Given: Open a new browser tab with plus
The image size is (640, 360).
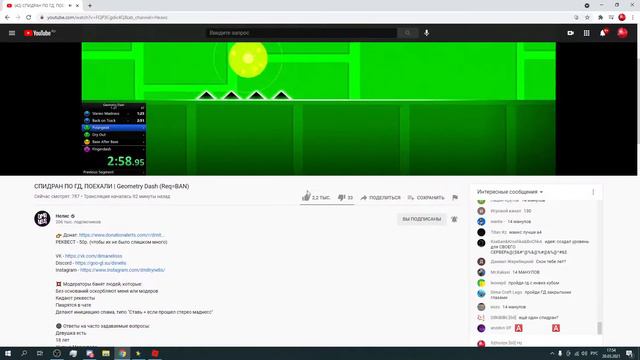Looking at the screenshot, I should coord(90,6).
